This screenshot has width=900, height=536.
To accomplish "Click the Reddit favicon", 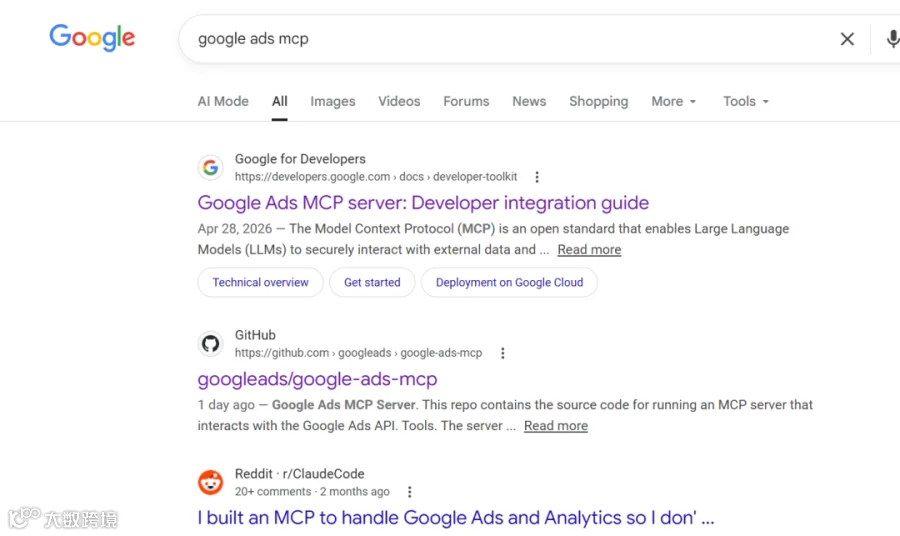I will (211, 482).
